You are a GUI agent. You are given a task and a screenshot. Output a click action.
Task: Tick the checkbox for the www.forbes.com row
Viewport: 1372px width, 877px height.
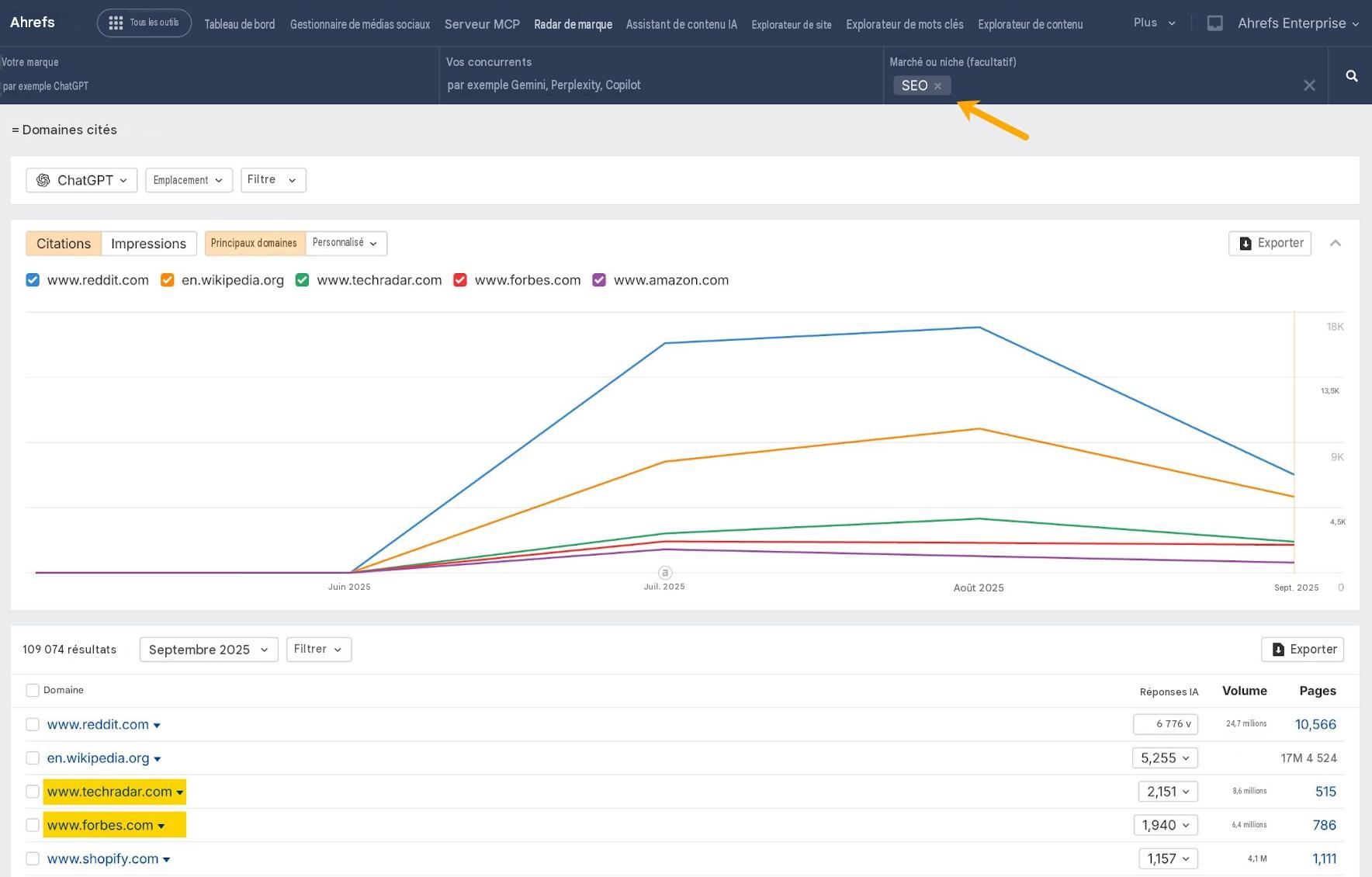pos(33,825)
